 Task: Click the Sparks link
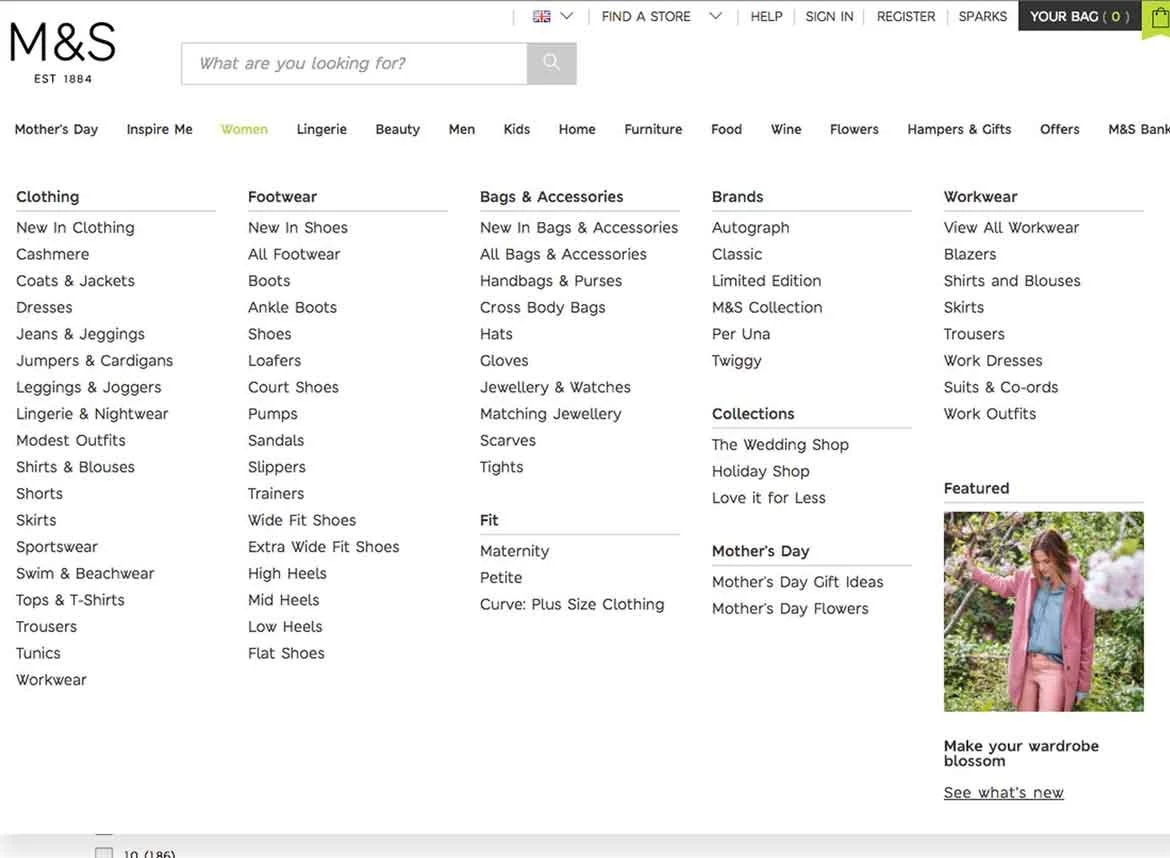coord(983,16)
